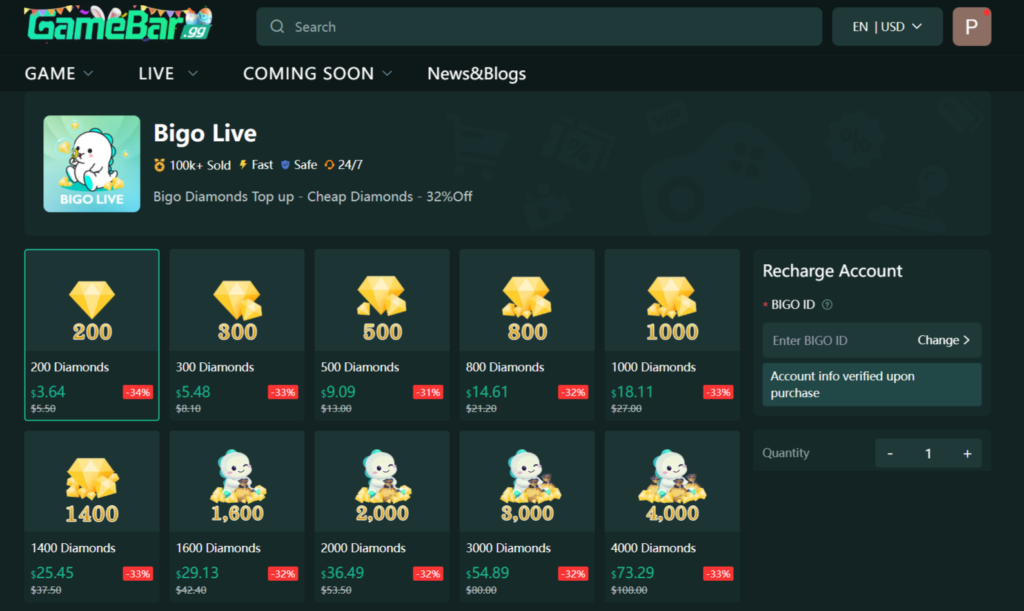Expand the GAME menu dropdown
The image size is (1024, 611).
click(x=59, y=74)
